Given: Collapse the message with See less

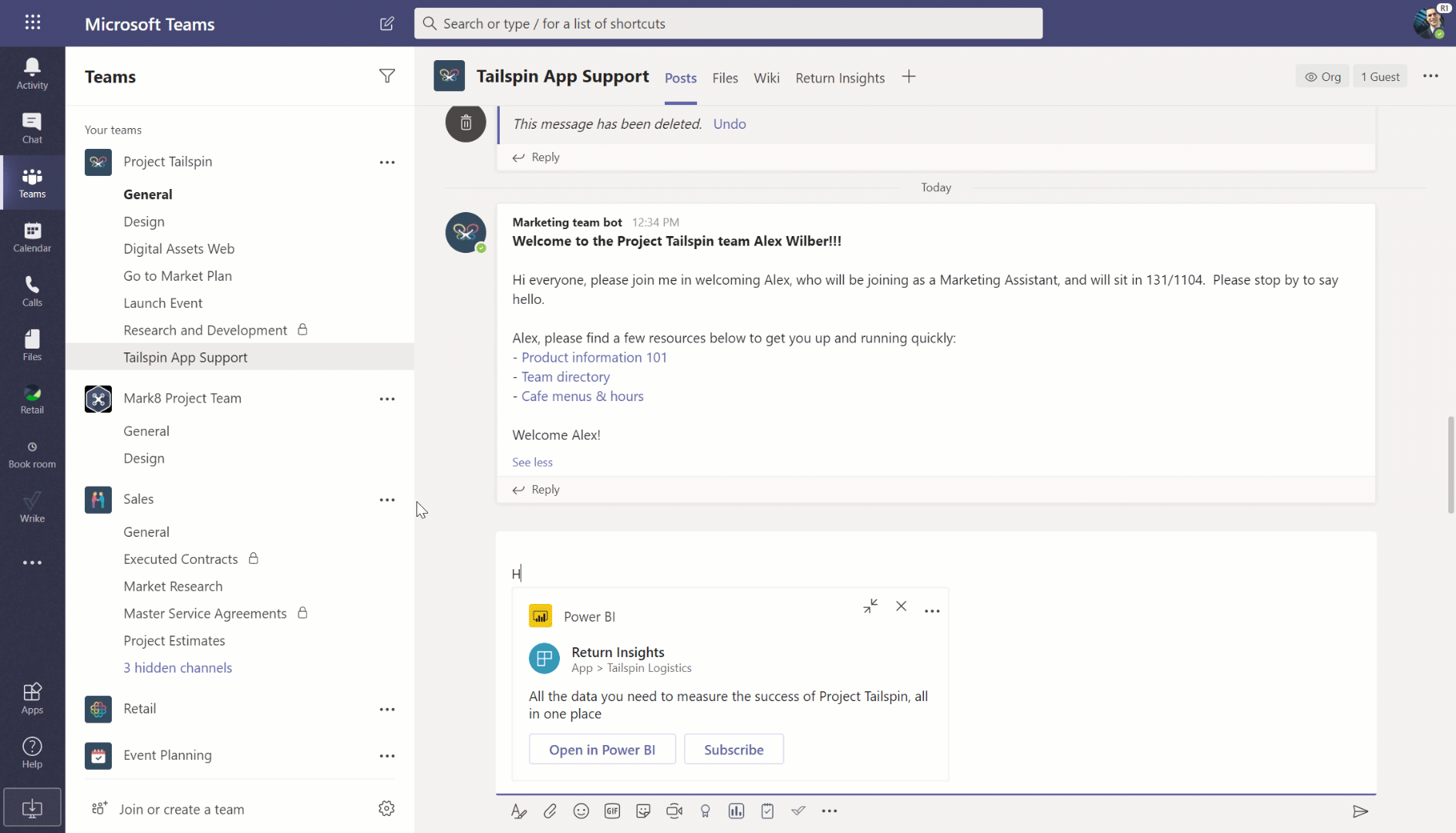Looking at the screenshot, I should click(532, 462).
